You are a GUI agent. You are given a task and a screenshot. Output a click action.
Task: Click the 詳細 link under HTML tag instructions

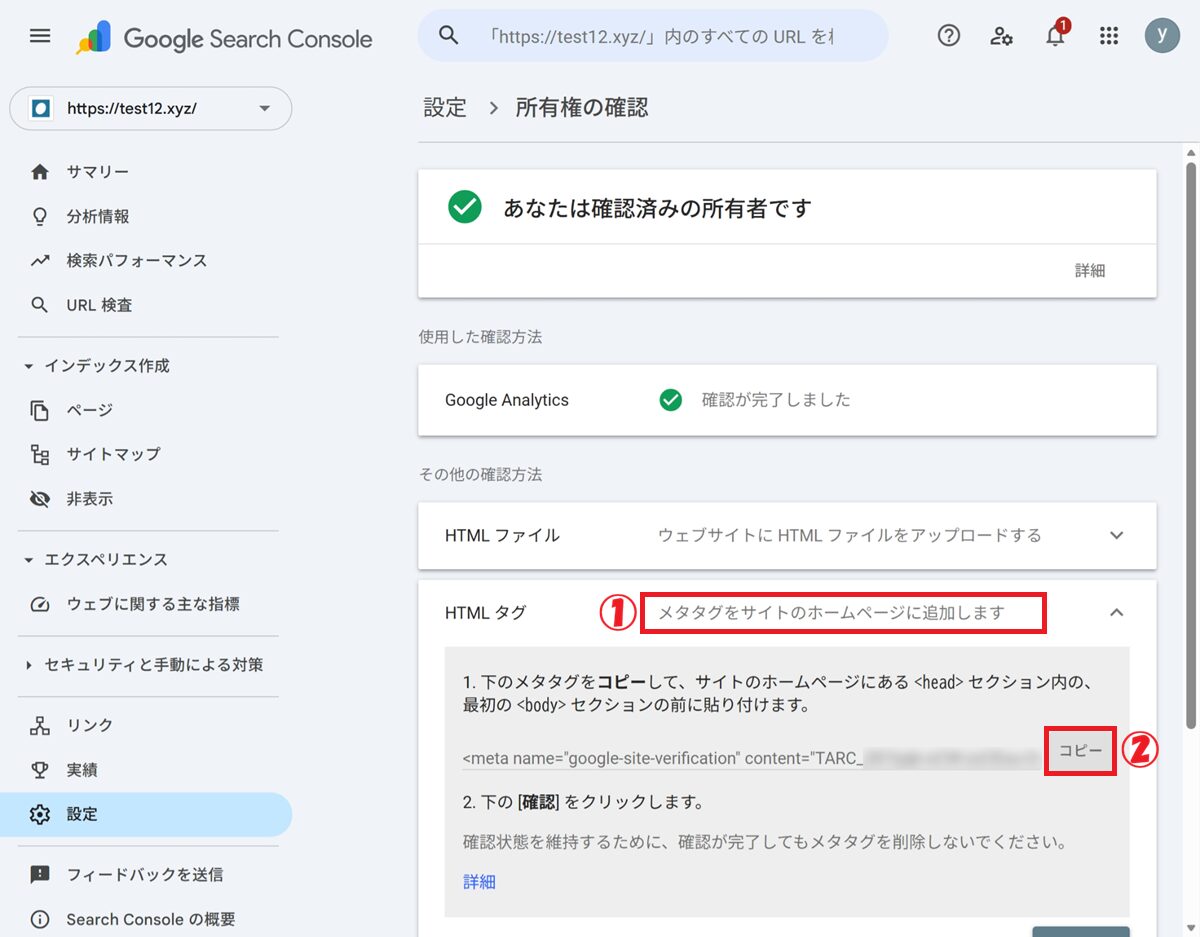point(479,881)
